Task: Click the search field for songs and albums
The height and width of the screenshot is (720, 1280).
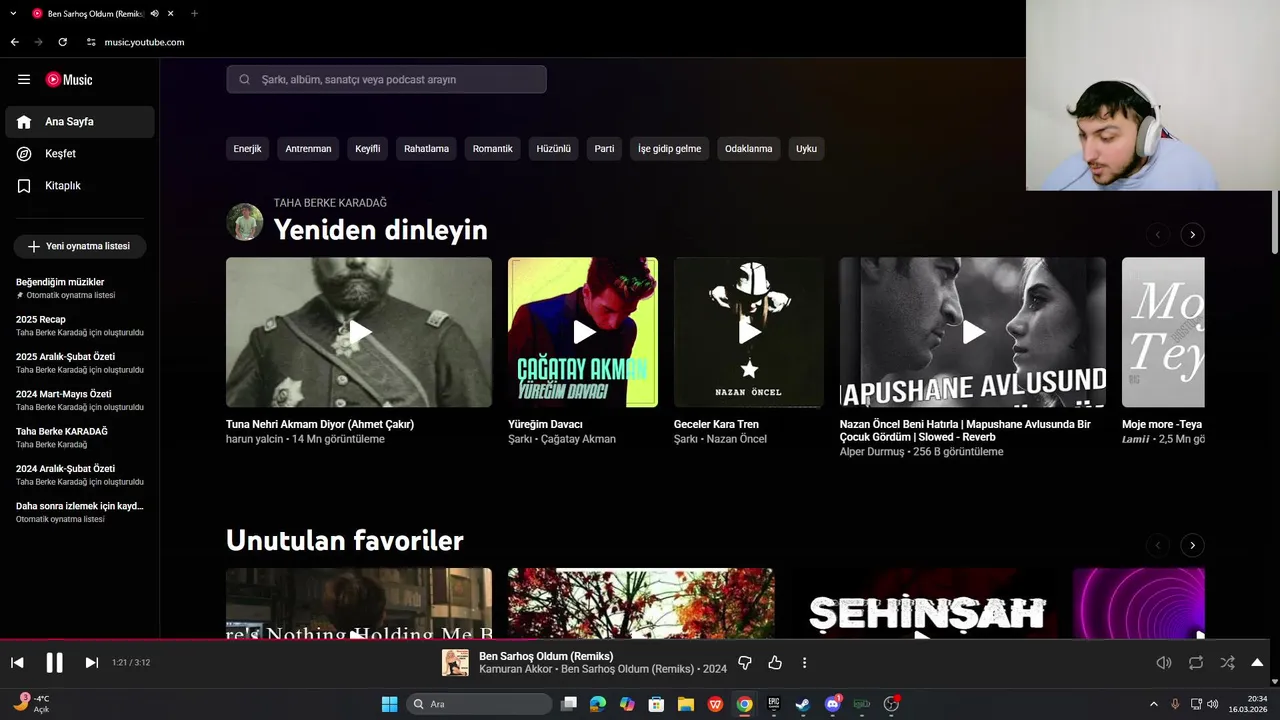Action: (x=386, y=79)
